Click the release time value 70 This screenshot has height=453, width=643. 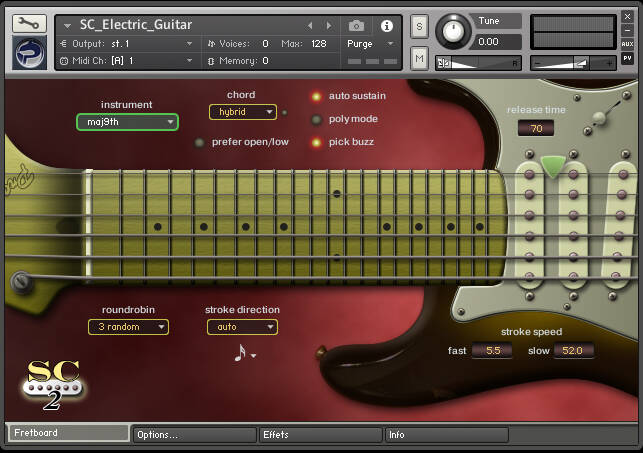(x=536, y=128)
